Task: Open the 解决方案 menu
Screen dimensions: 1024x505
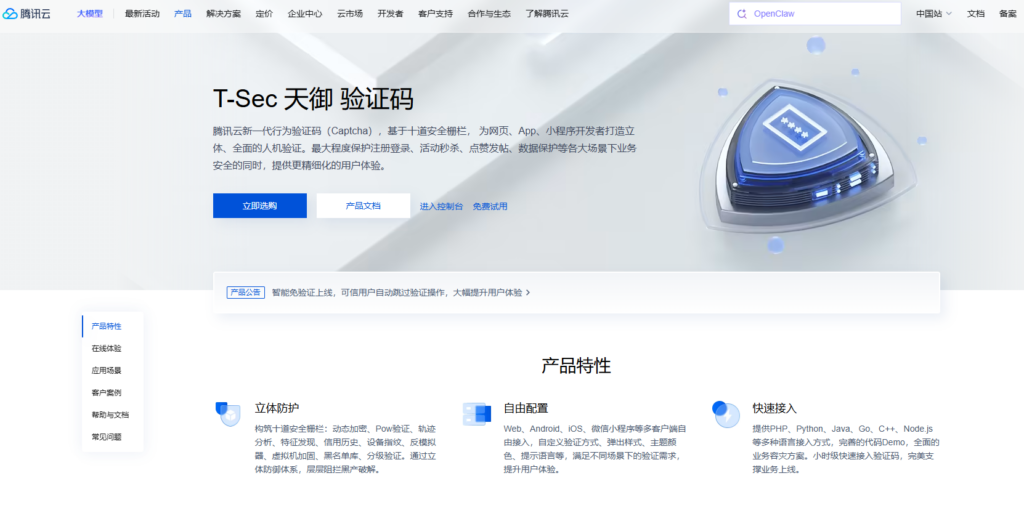Action: [x=223, y=14]
